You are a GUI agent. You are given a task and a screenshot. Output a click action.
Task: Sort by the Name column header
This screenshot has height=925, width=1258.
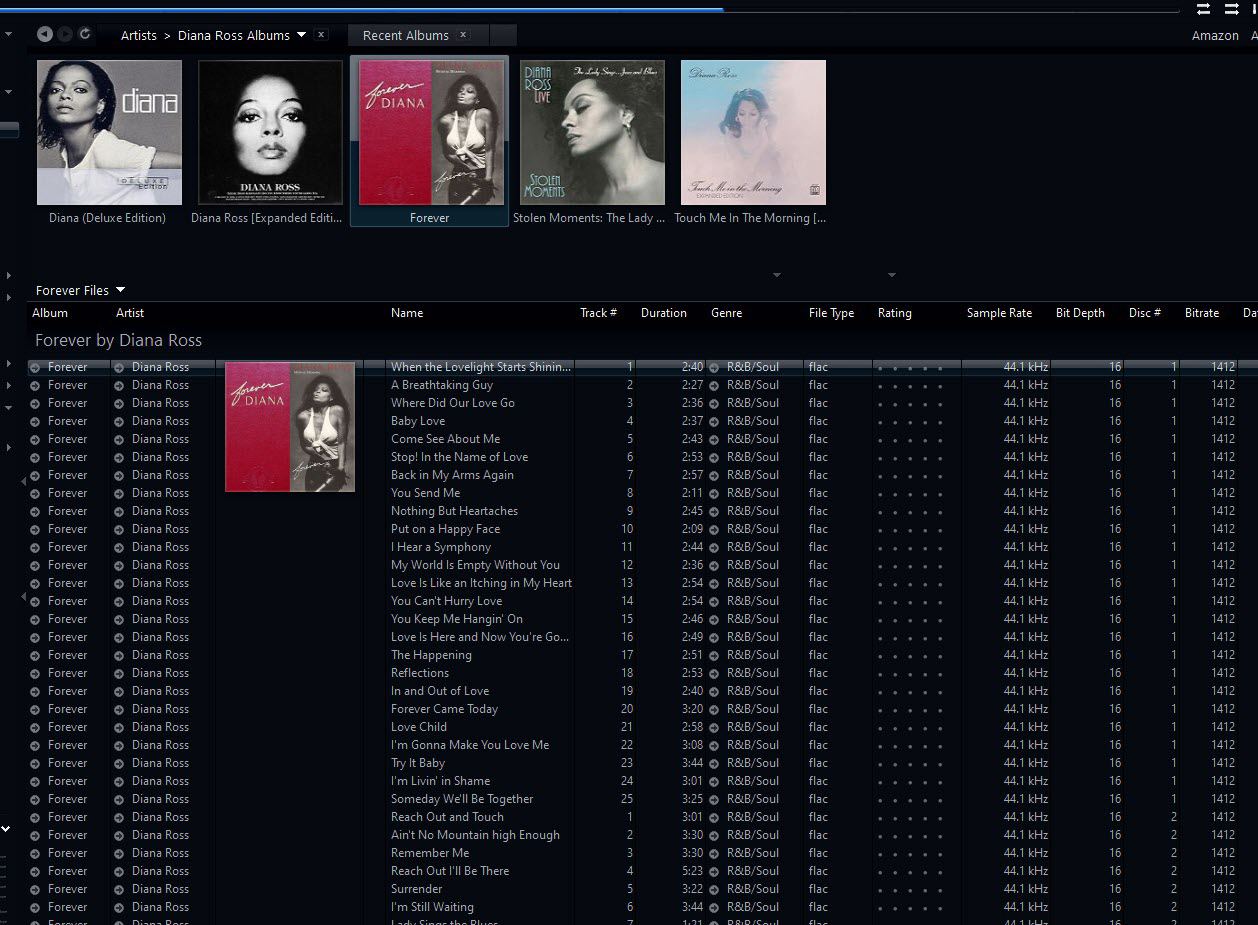[407, 313]
